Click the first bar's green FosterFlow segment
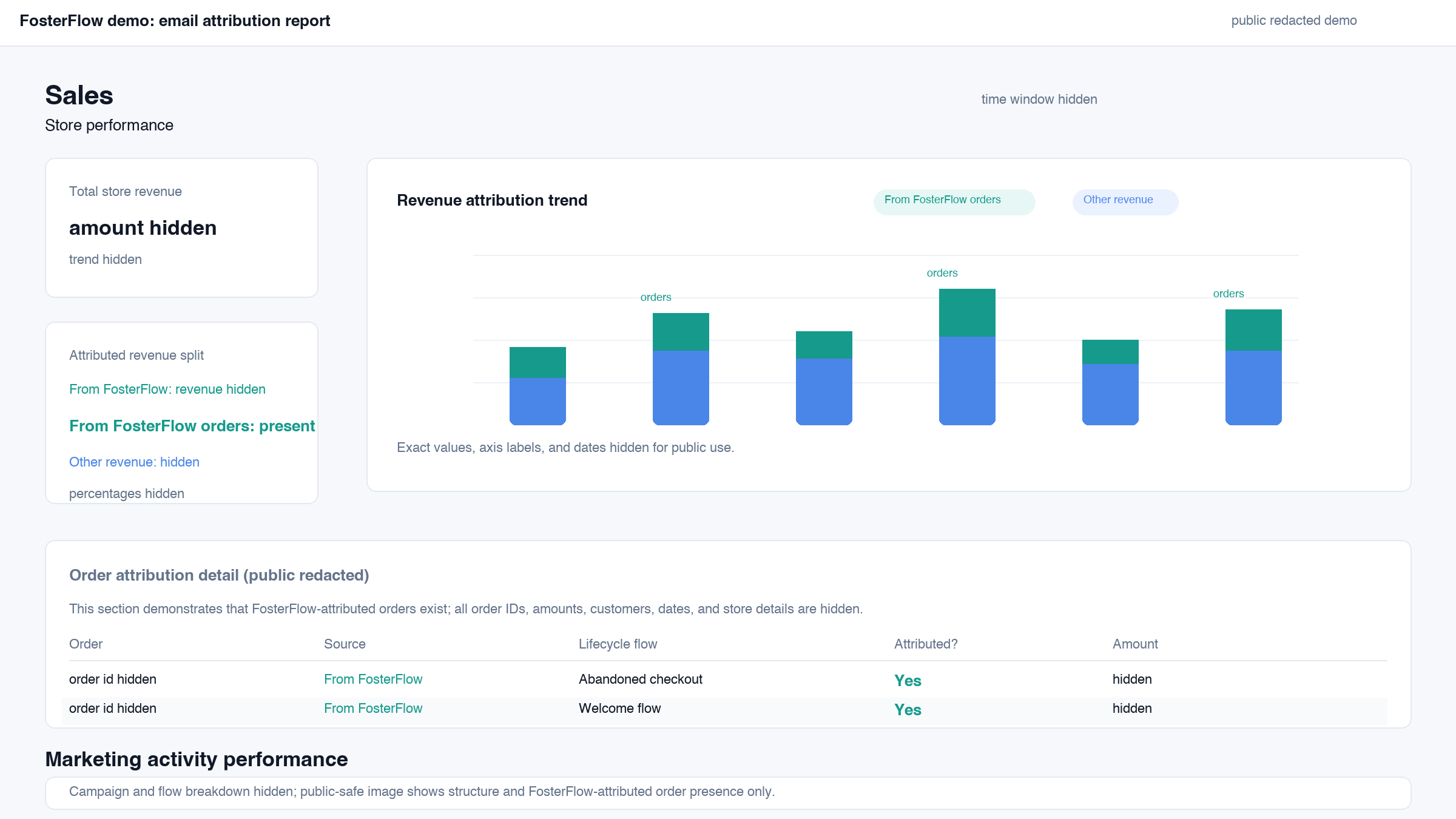1456x819 pixels. click(538, 363)
